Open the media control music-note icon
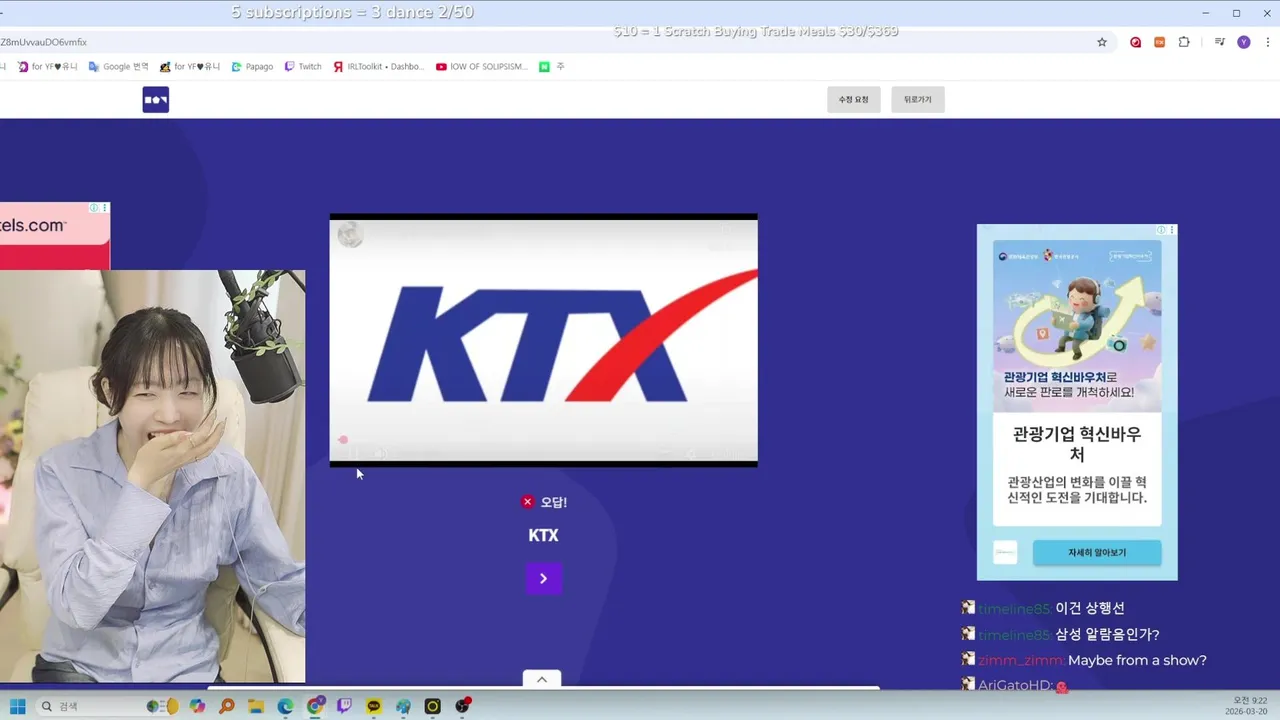This screenshot has height=720, width=1280. click(x=1220, y=42)
